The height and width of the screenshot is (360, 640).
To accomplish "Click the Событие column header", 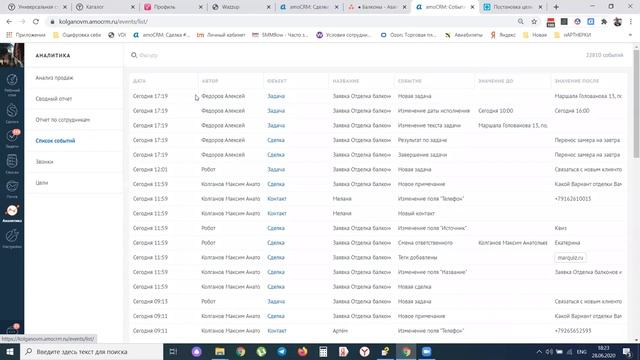I will [409, 81].
